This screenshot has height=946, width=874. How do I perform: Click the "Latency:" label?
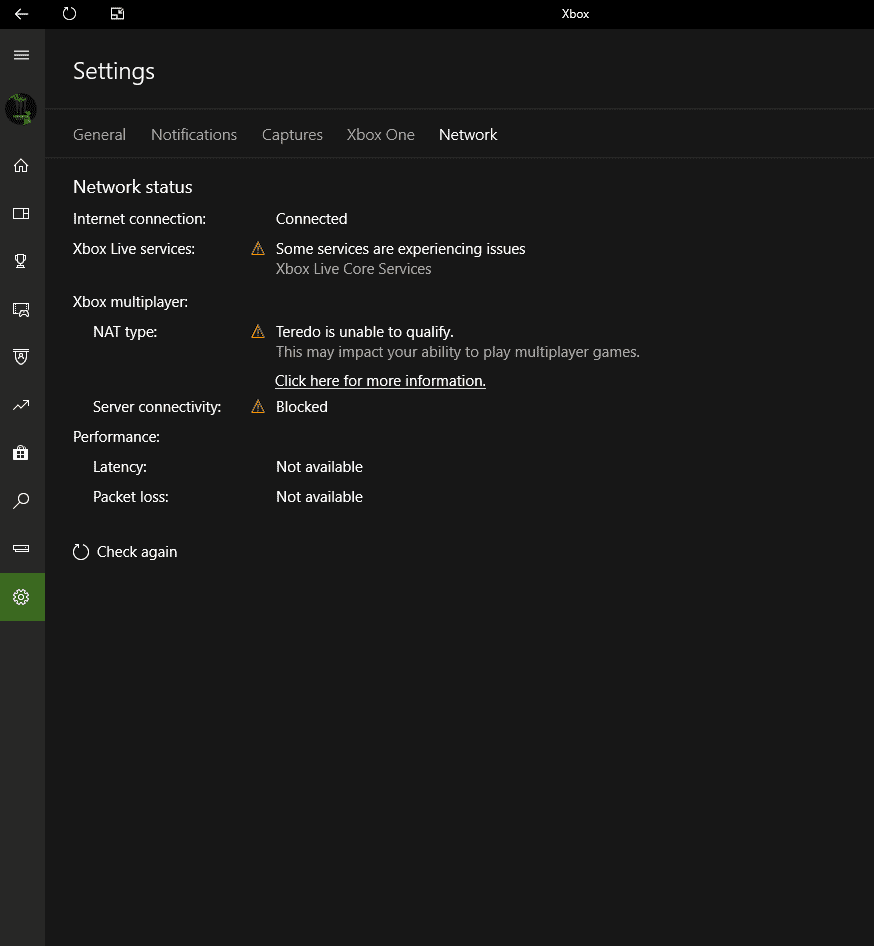tap(119, 467)
